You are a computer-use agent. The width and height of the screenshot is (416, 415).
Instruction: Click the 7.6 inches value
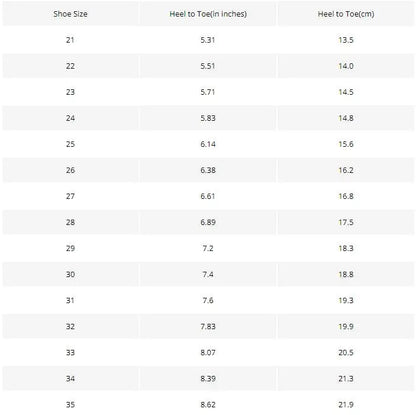pos(208,300)
